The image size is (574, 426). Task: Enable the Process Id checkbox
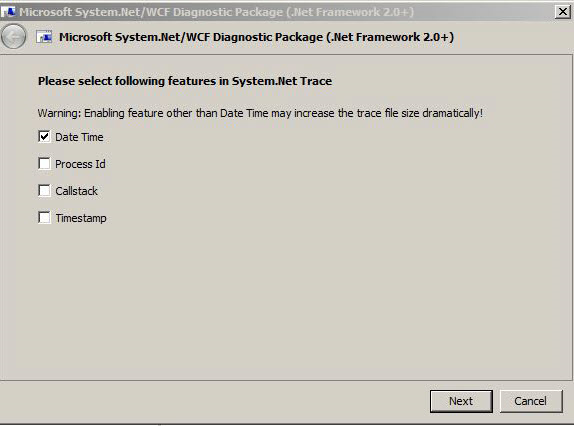44,164
